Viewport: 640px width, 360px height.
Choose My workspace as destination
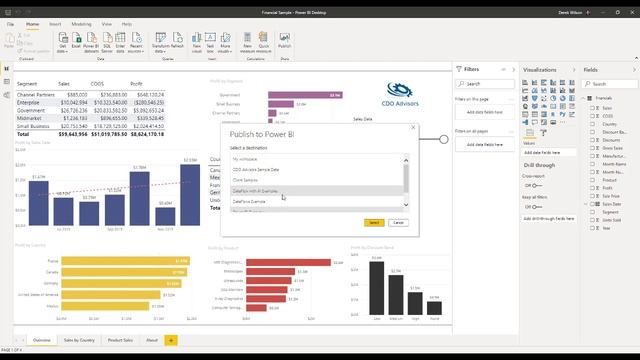point(317,159)
